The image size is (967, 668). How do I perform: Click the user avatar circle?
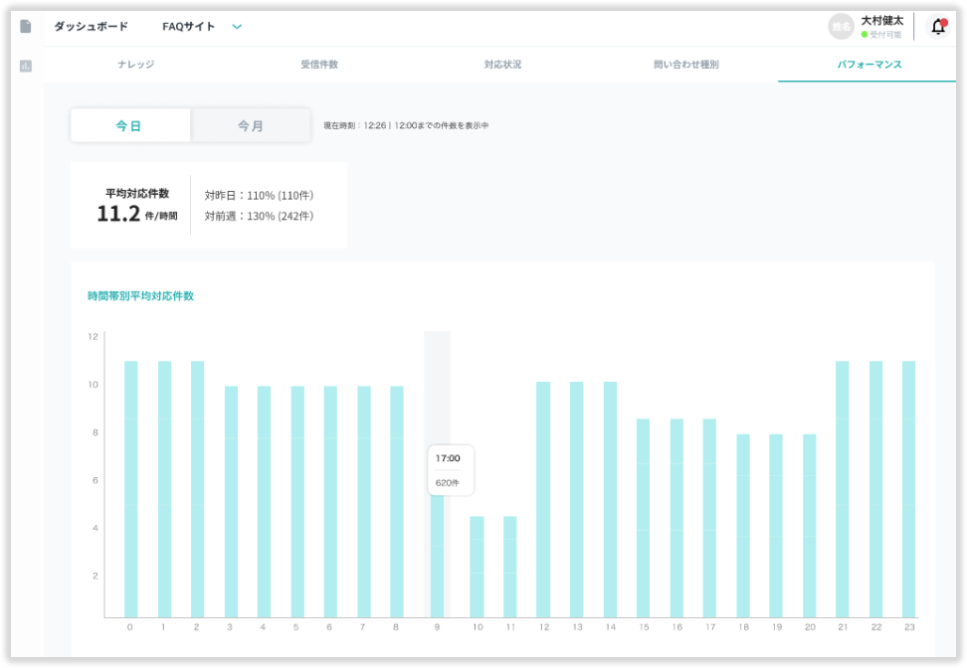pos(840,27)
